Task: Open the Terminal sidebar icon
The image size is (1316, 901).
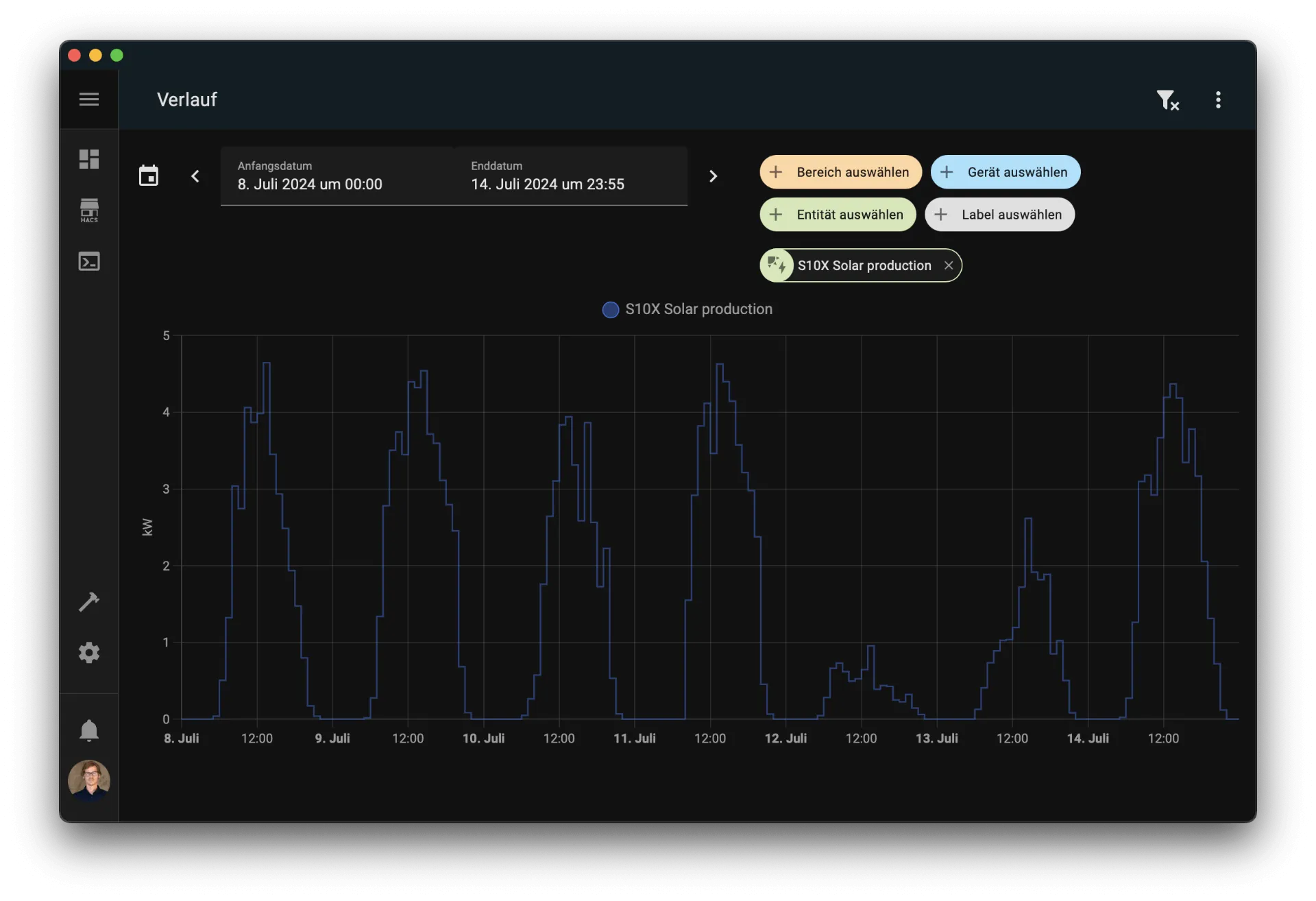Action: tap(89, 261)
